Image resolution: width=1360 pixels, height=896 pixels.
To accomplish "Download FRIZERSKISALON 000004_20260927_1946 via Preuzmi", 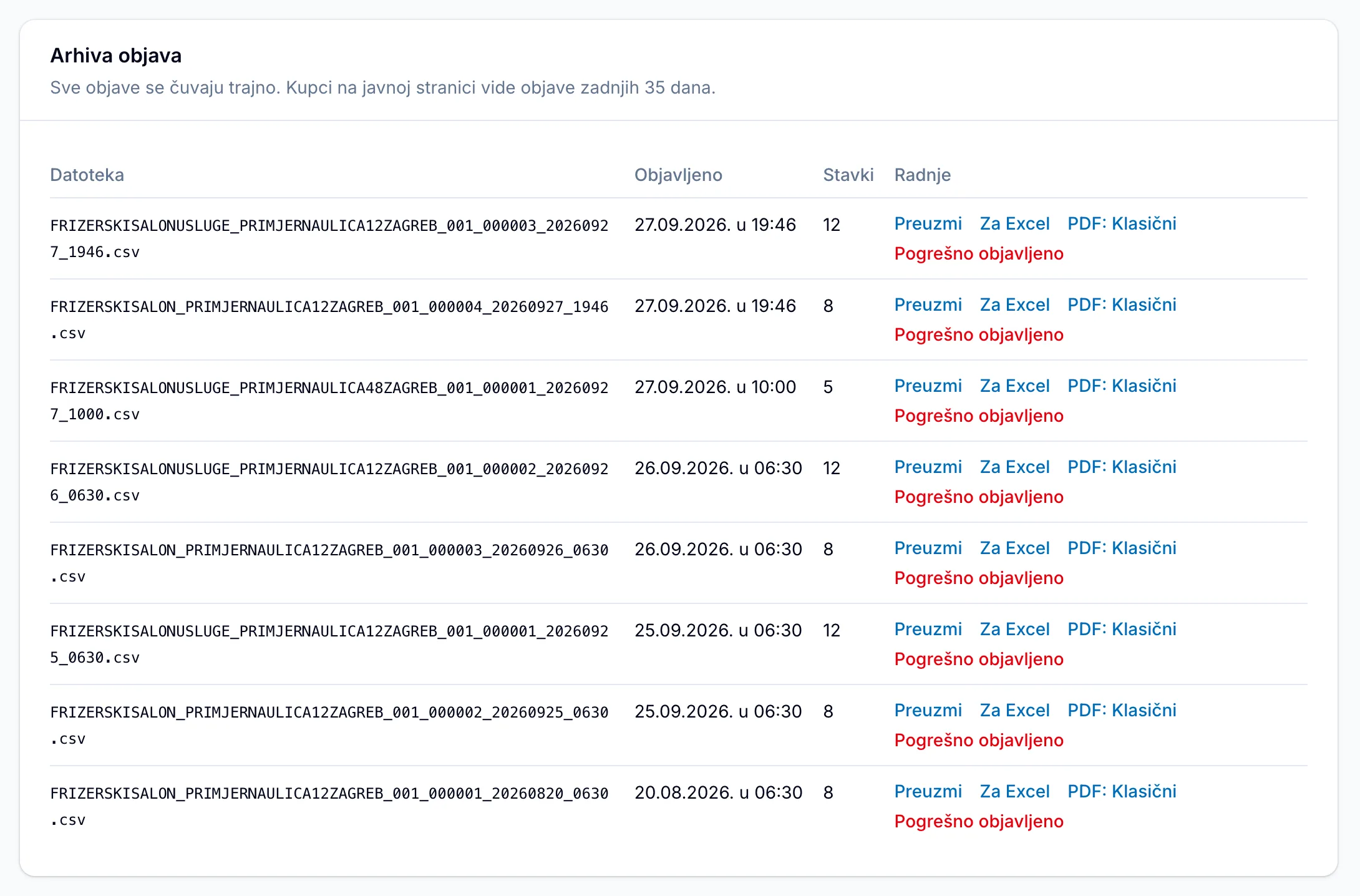I will [x=928, y=304].
